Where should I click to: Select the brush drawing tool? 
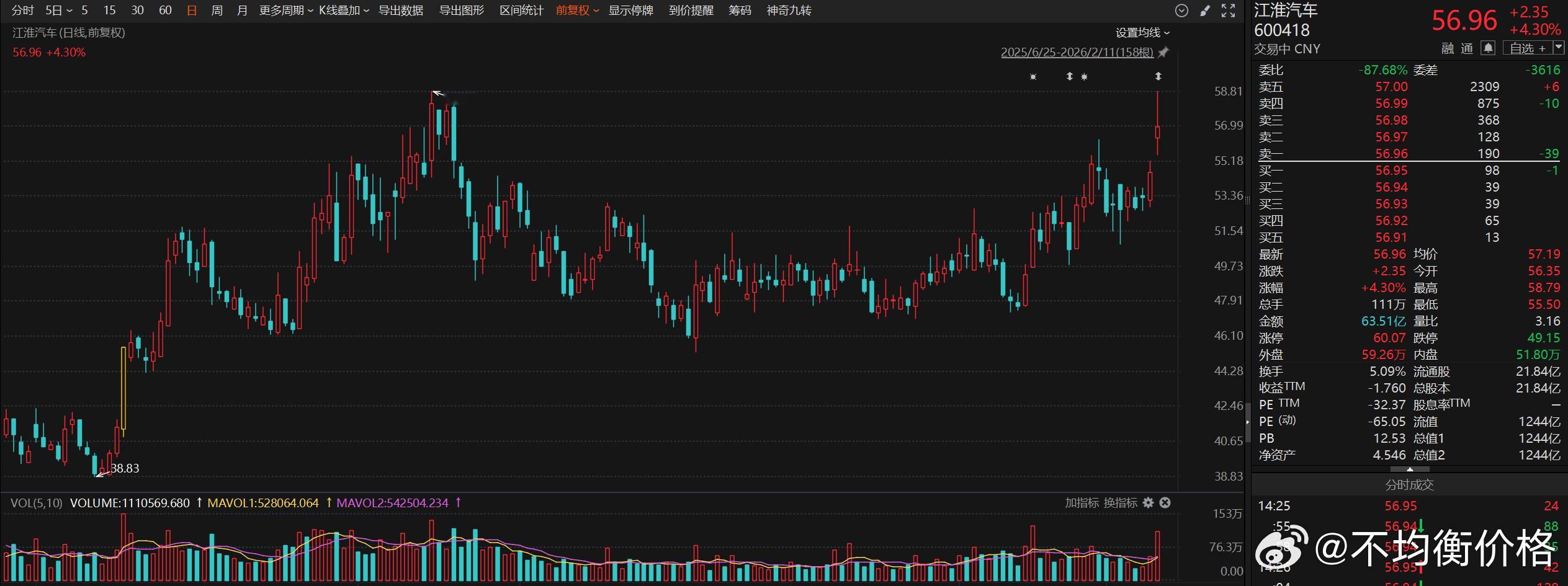coord(1205,11)
